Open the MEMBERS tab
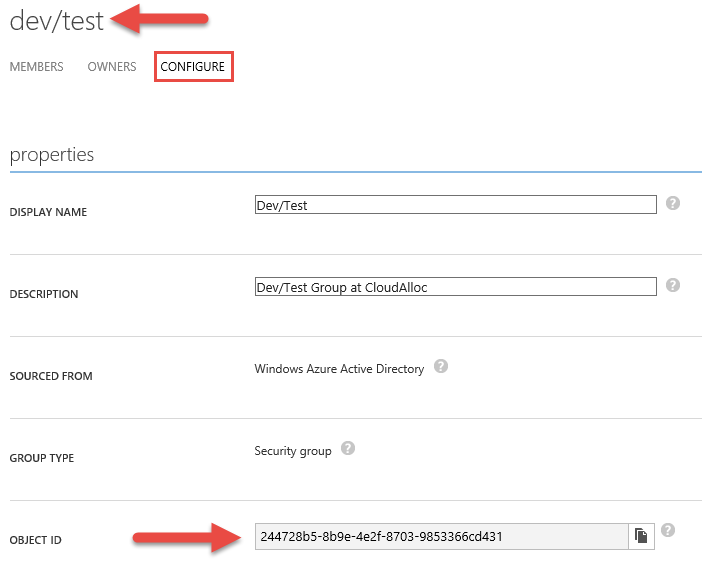 click(x=36, y=67)
